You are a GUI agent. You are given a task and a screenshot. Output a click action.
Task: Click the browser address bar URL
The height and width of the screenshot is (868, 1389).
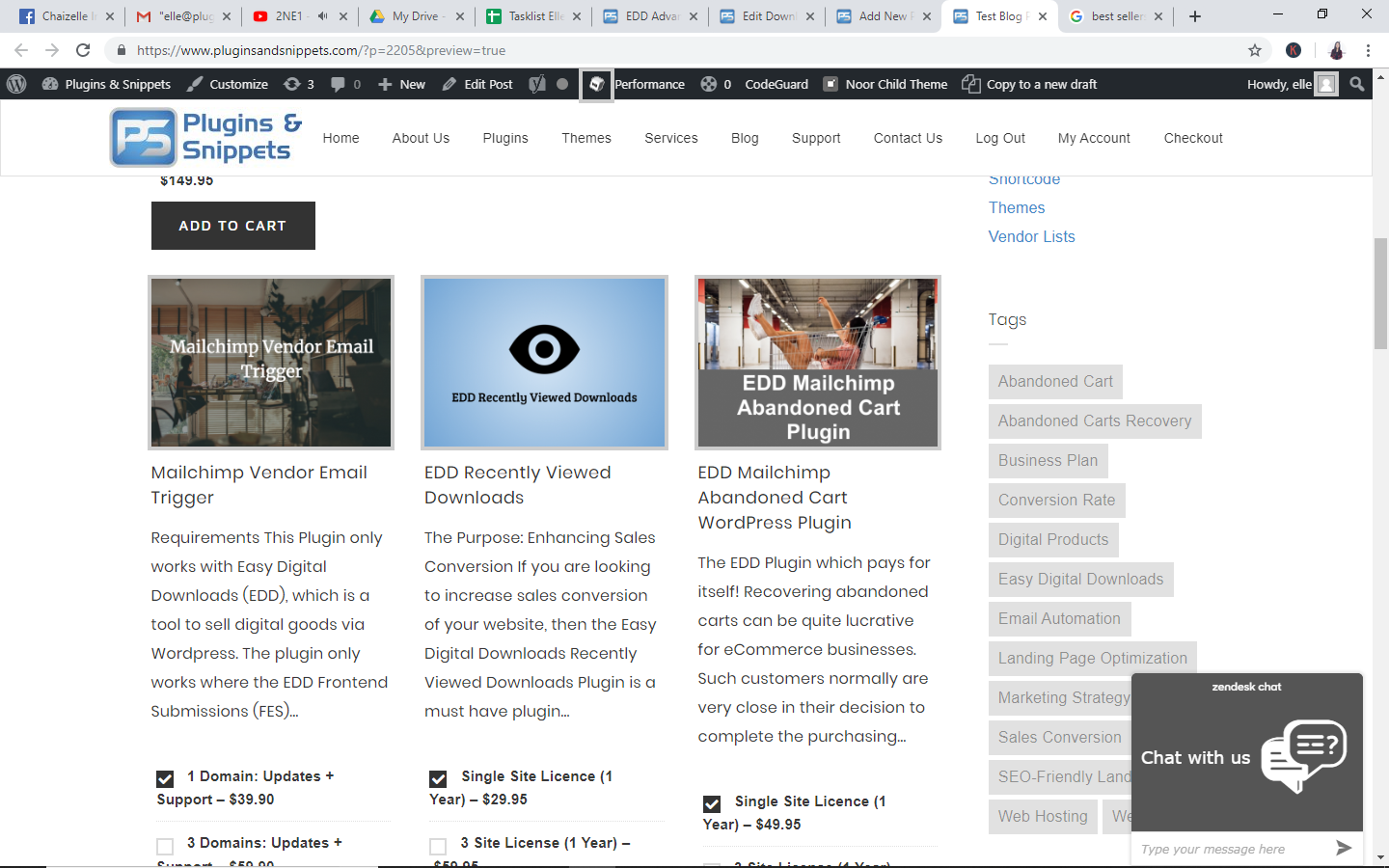tap(321, 50)
